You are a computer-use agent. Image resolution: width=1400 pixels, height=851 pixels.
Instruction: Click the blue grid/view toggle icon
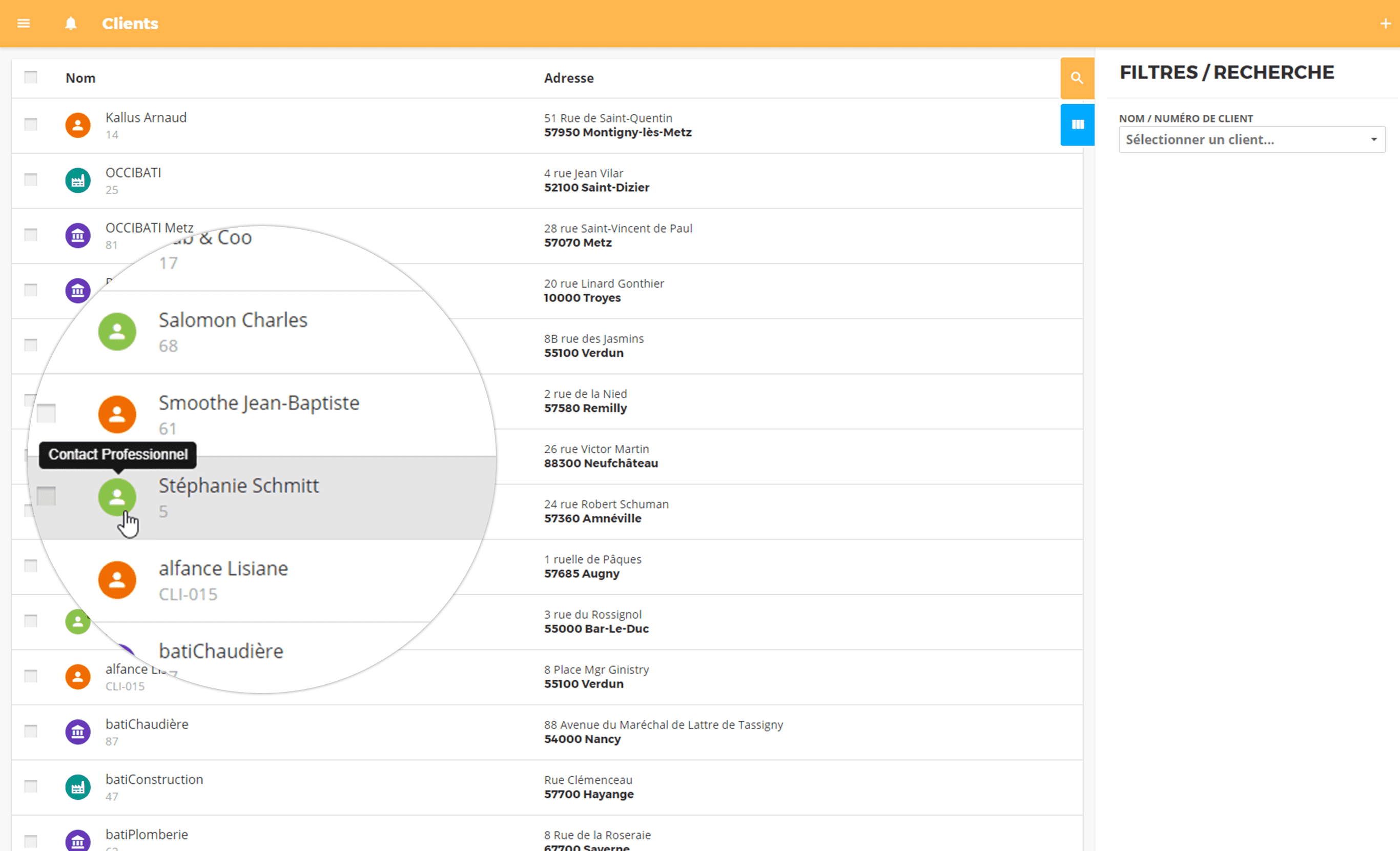1078,123
